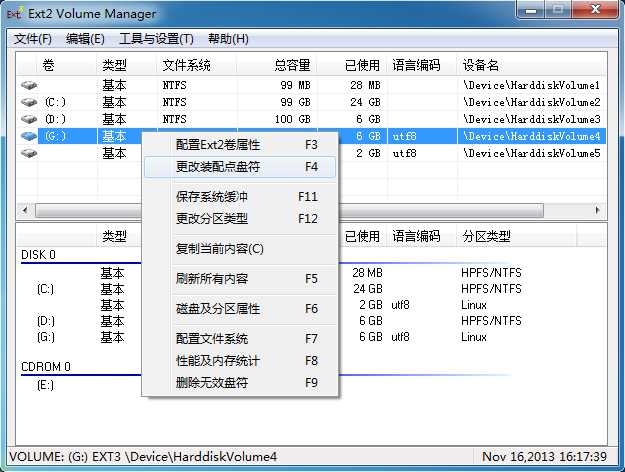The height and width of the screenshot is (472, 625).
Task: Sort by the 卷 column header
Action: point(67,65)
